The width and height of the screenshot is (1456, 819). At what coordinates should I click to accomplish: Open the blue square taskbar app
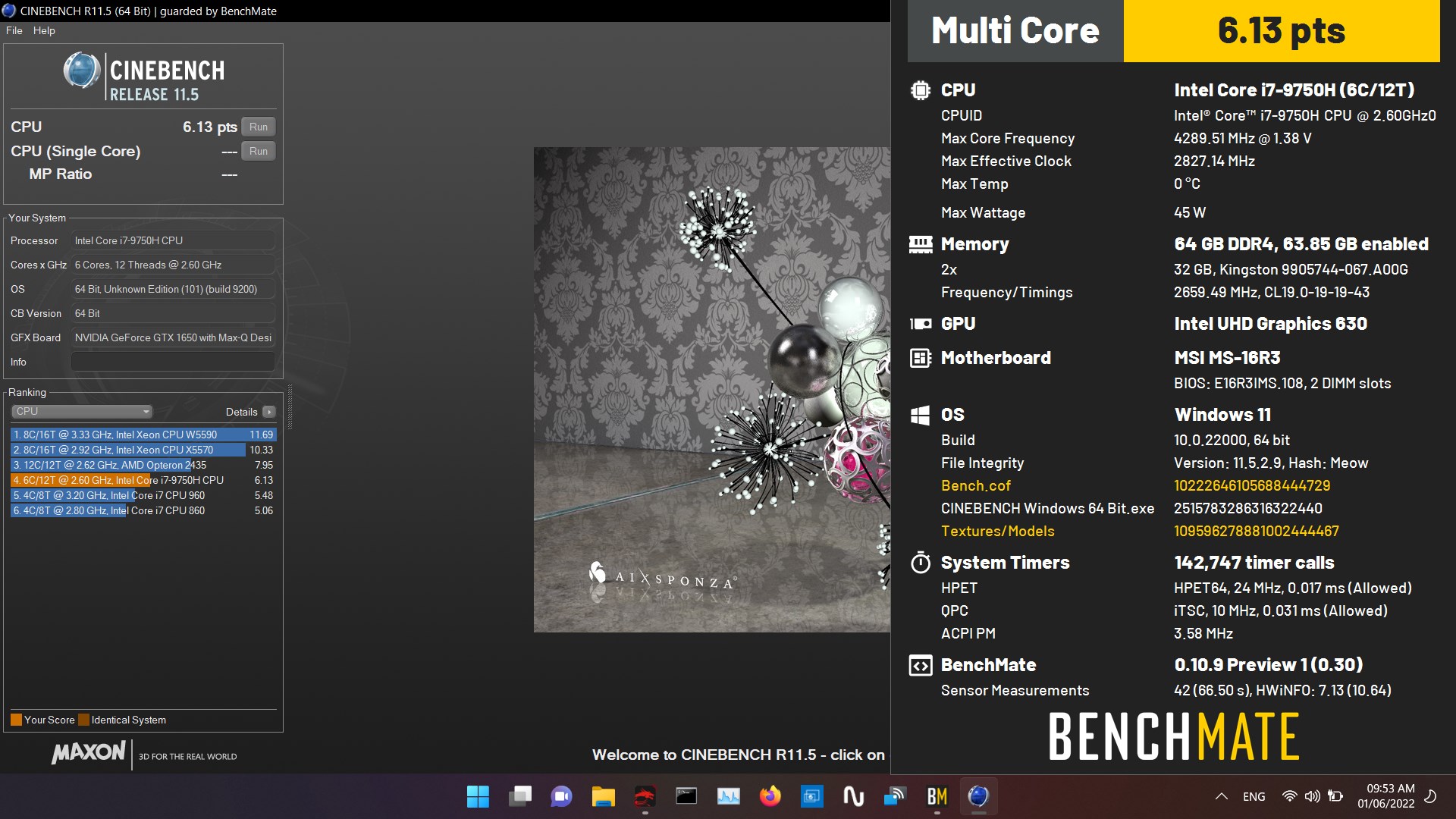(x=812, y=796)
